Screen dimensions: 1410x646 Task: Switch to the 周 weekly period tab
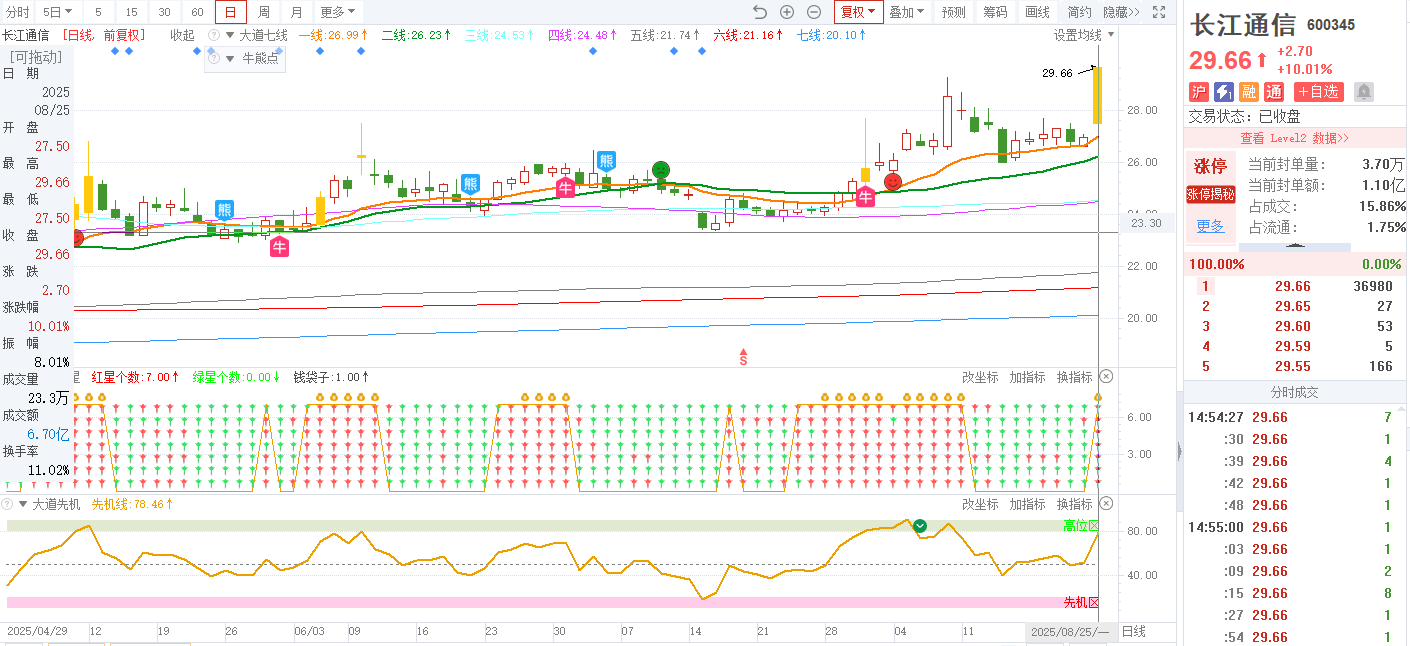(263, 12)
